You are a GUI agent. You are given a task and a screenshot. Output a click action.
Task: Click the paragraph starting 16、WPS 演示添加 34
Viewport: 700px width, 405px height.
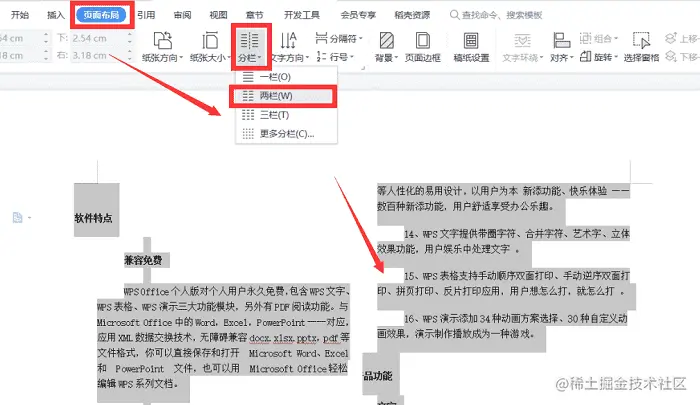502,326
